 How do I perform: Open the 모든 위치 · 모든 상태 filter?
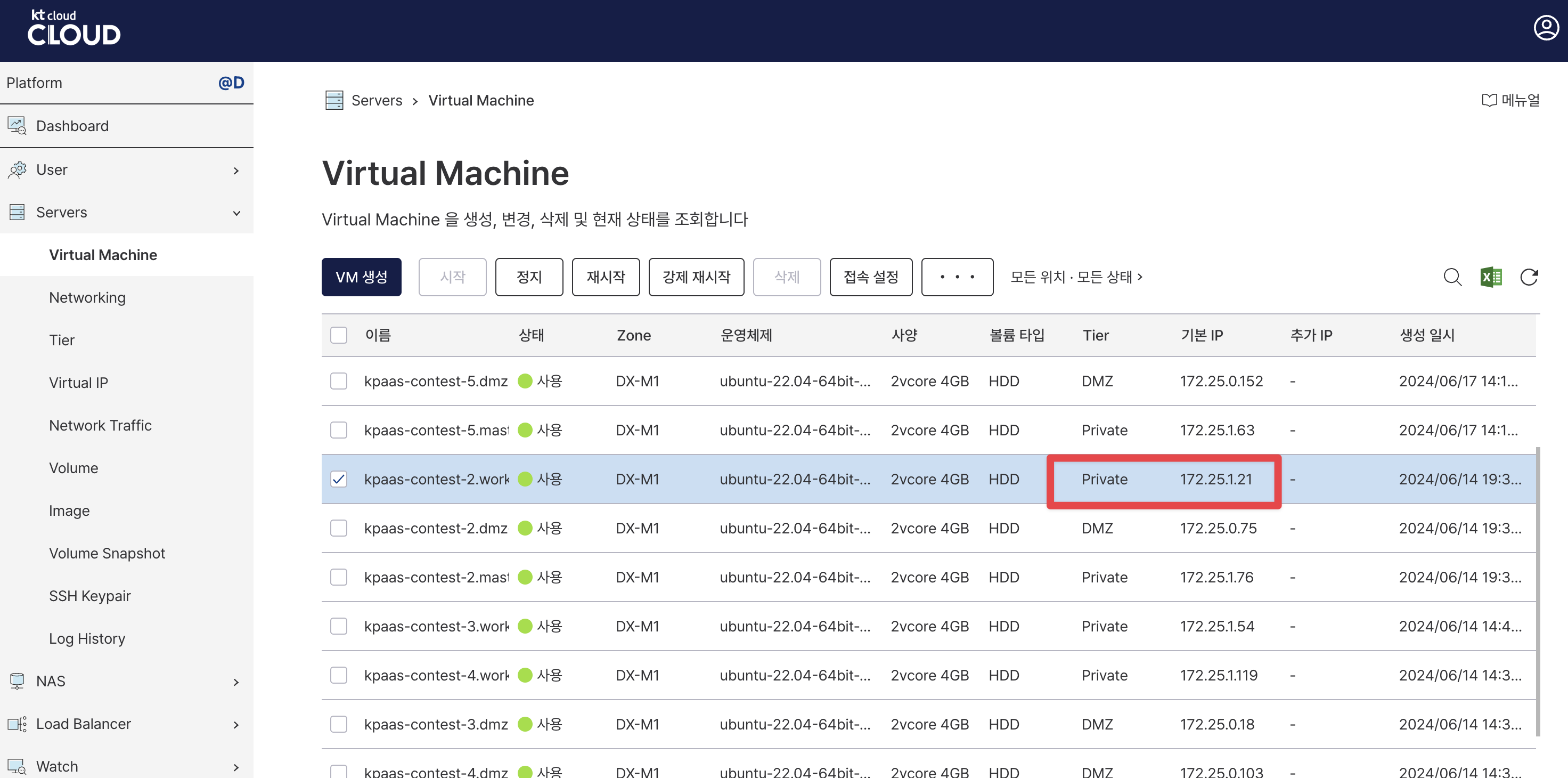pos(1076,277)
